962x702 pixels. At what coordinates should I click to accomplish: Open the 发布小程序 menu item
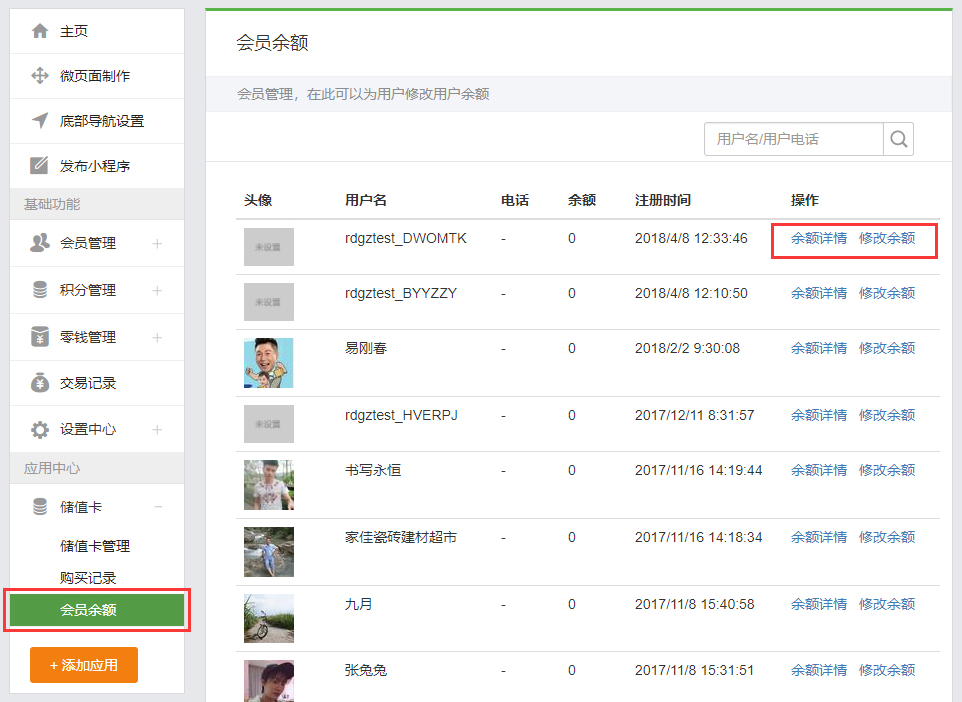pos(97,166)
